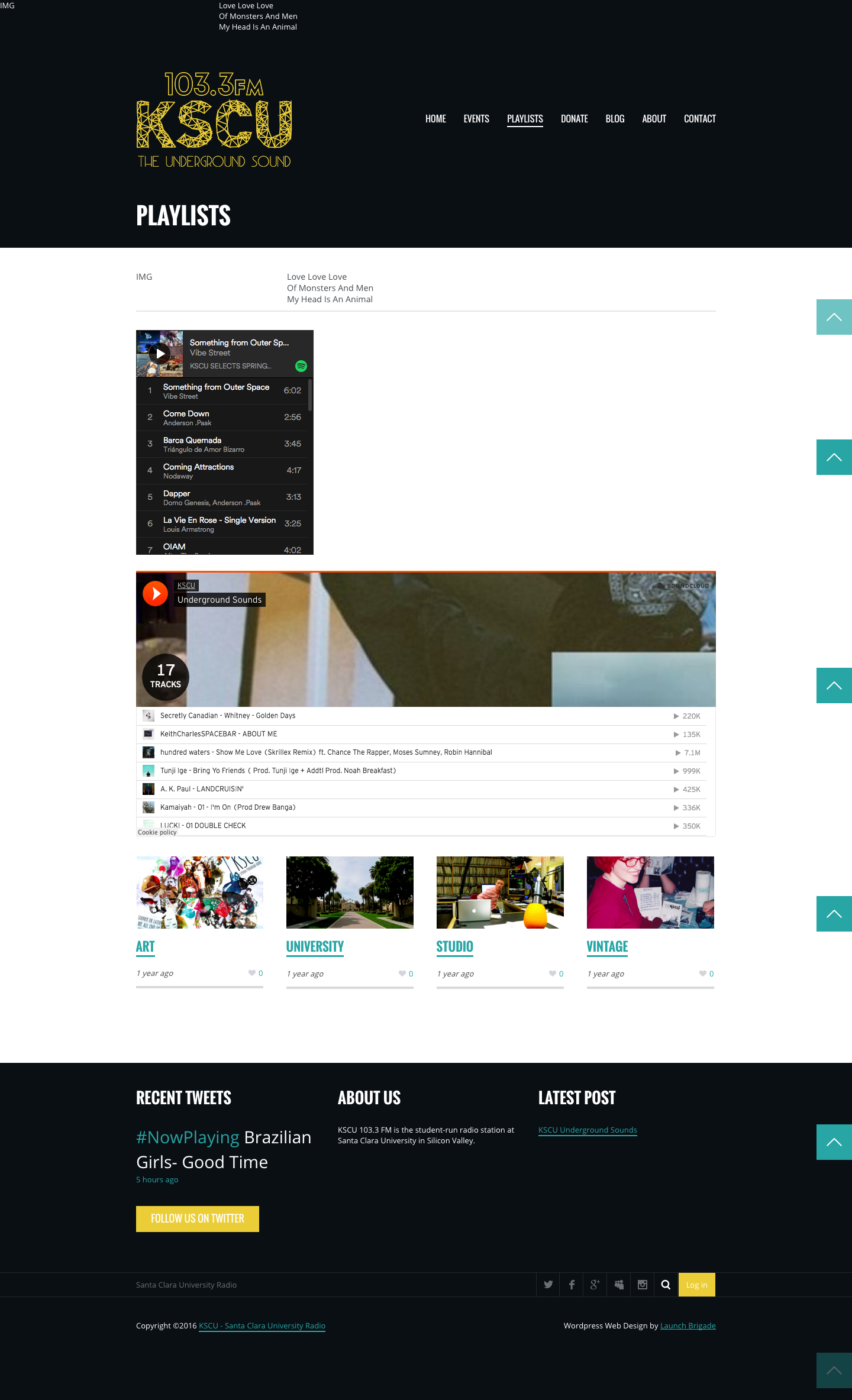Open the Spotify playlist cover art

coord(160,354)
